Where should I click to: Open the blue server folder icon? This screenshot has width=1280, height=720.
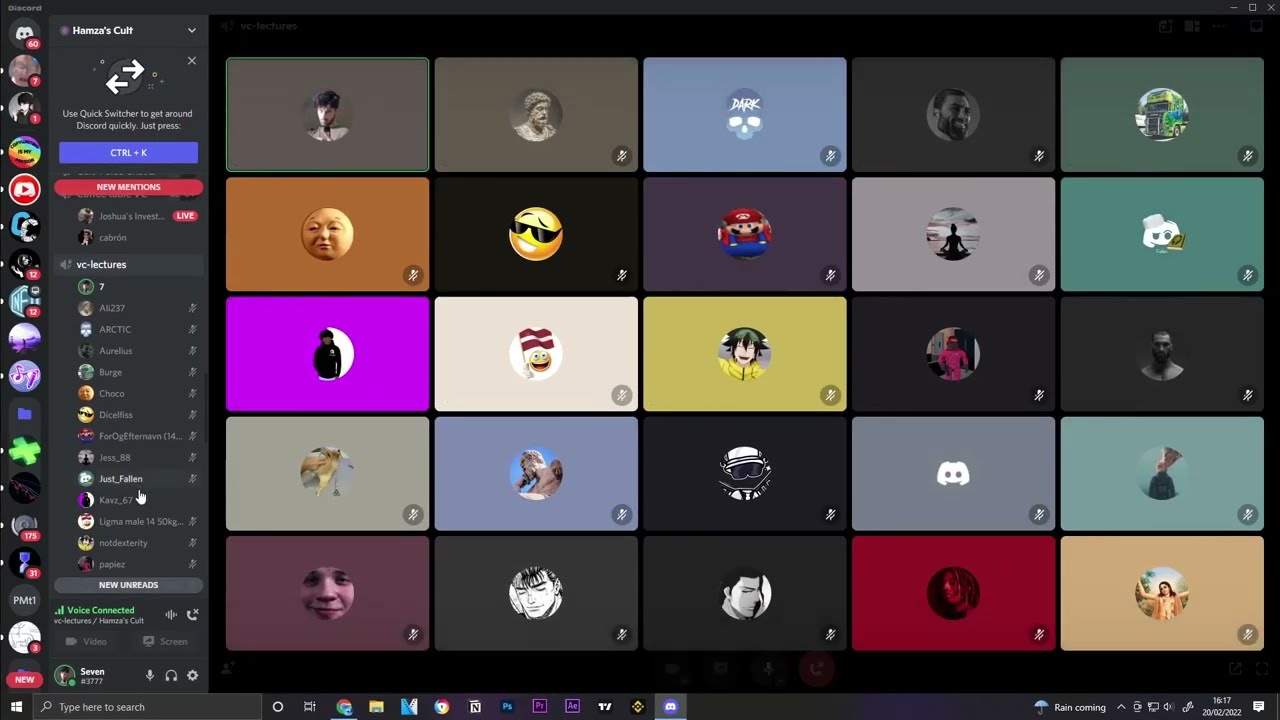[25, 414]
